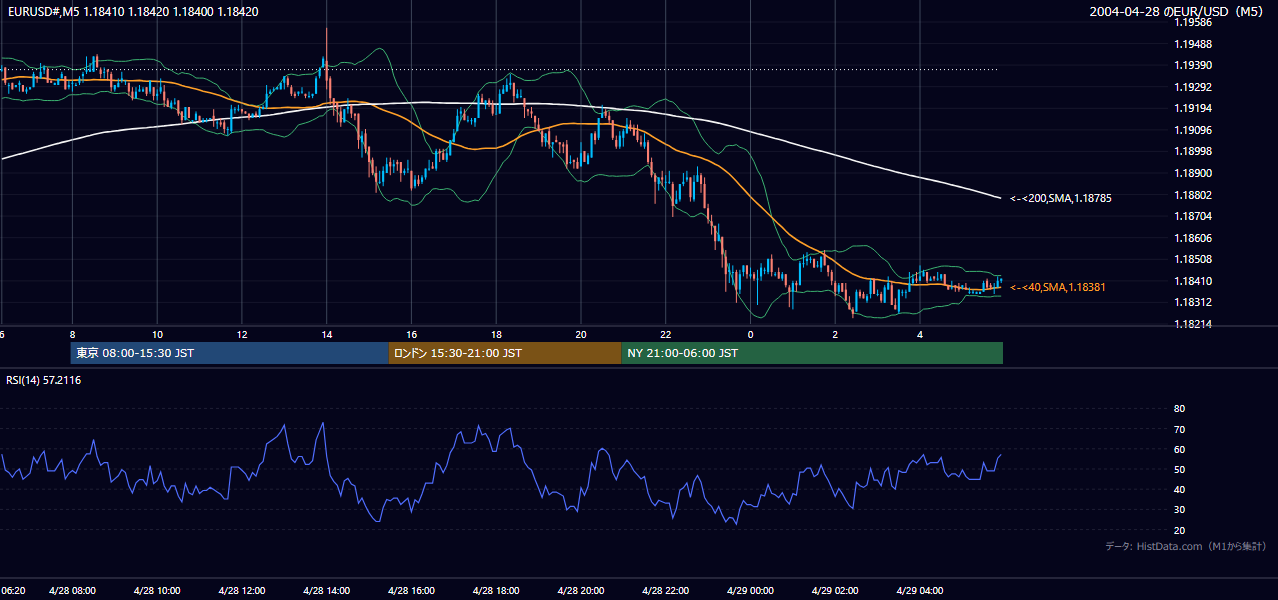Click hour label 18 under price chart
The image size is (1278, 600).
pyautogui.click(x=496, y=334)
